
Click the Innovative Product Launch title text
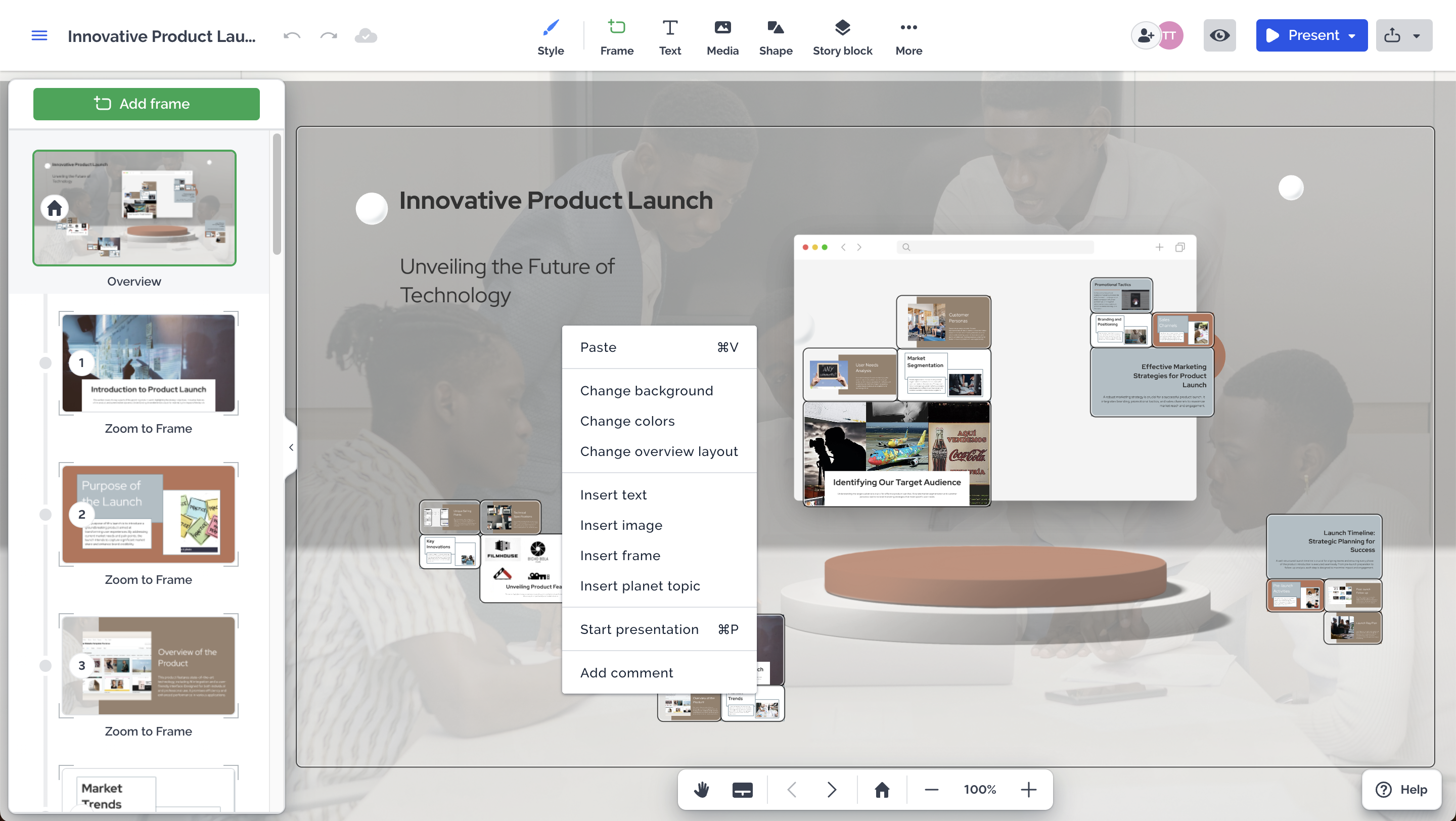(x=556, y=201)
